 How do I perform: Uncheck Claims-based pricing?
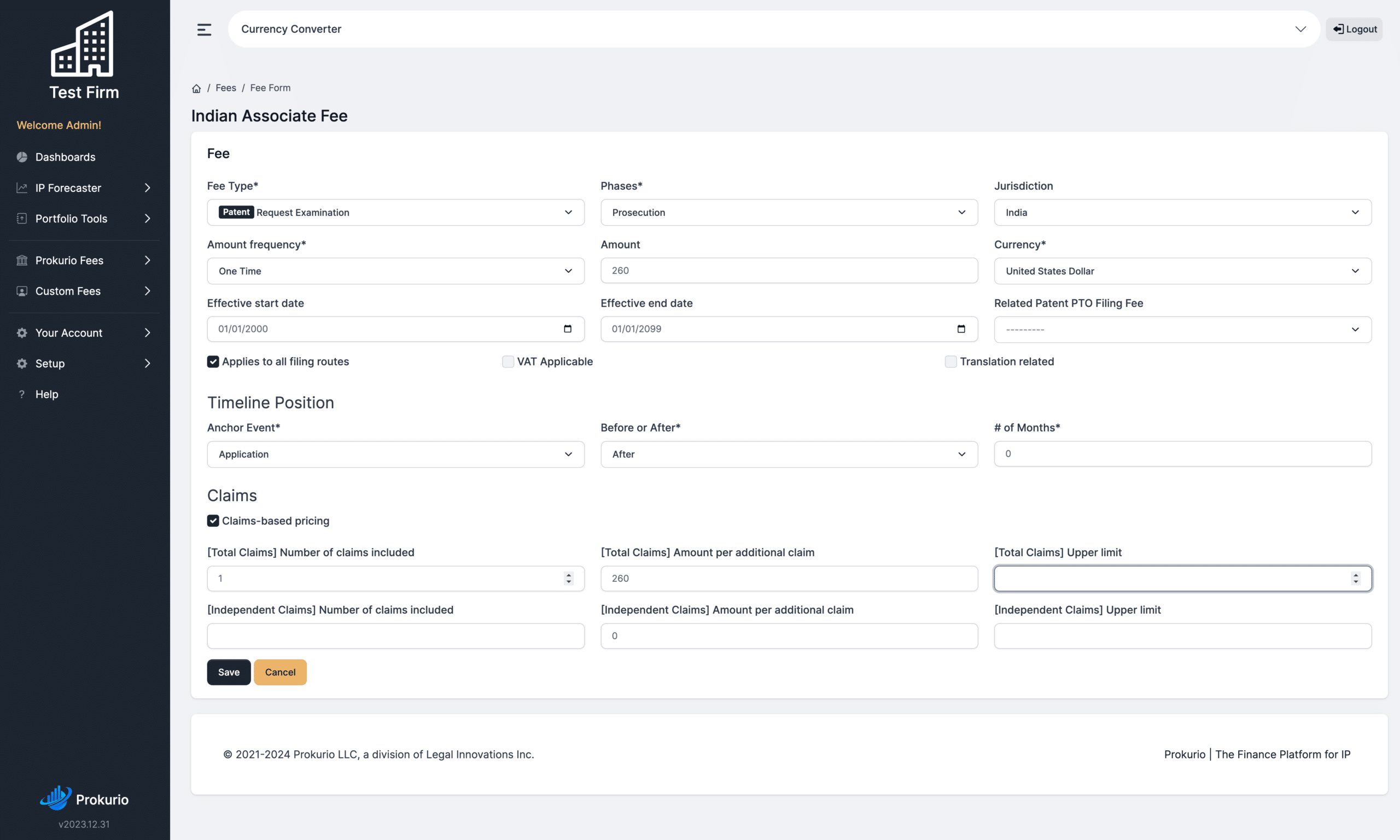(213, 520)
